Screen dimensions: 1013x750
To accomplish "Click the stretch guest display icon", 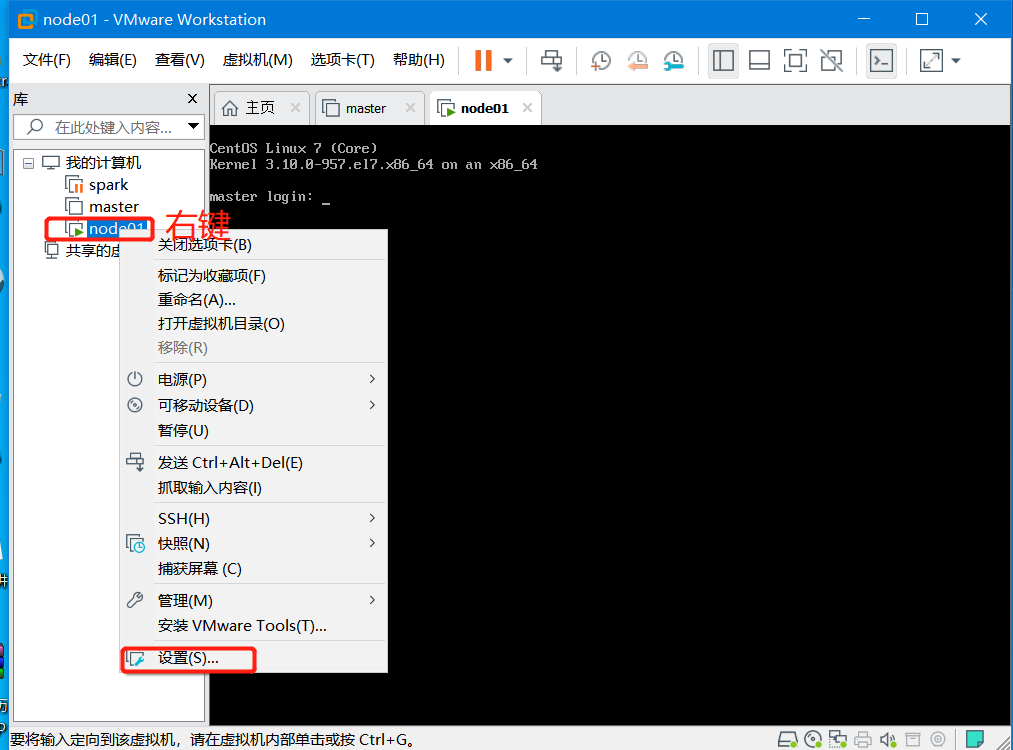I will pos(931,61).
